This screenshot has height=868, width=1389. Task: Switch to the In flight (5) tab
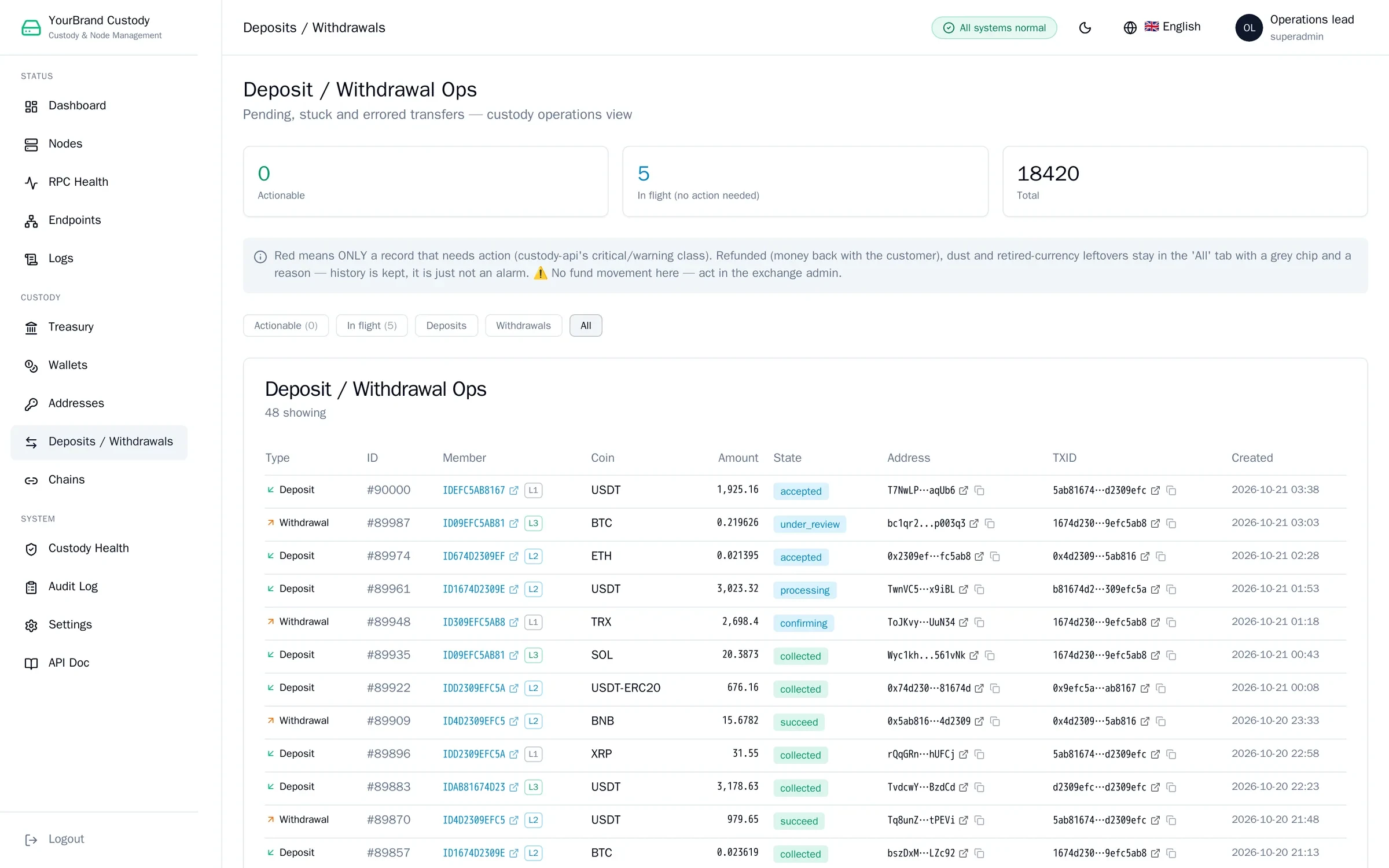click(372, 326)
